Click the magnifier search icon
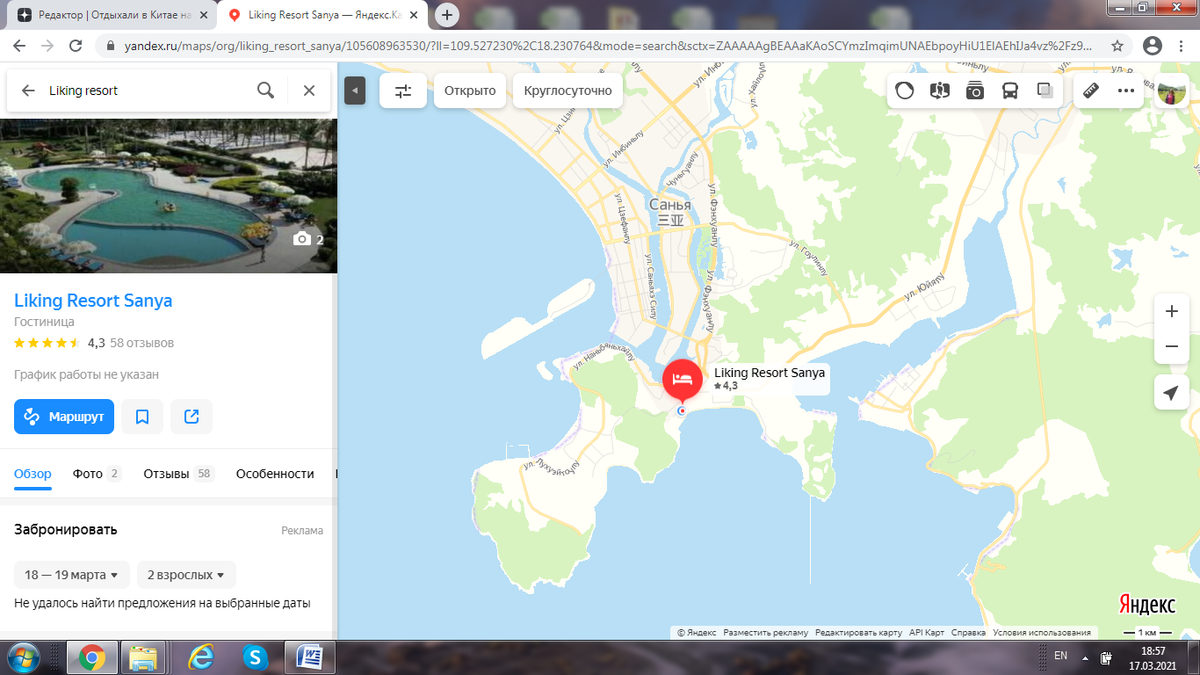Screen dimensions: 1200x675 266,90
